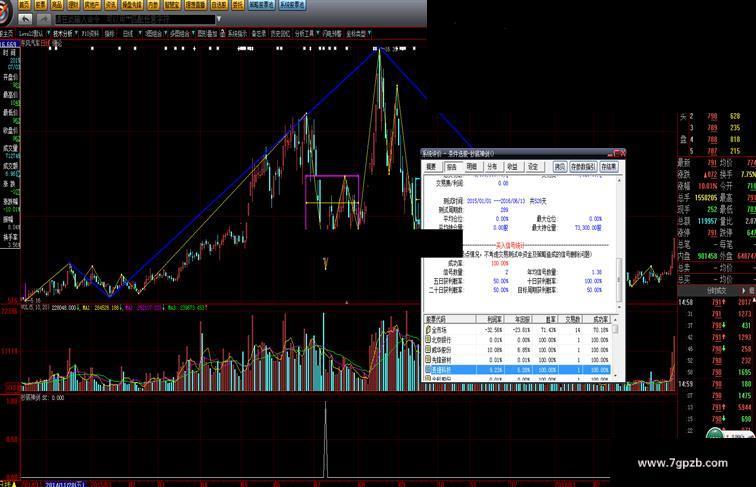The width and height of the screenshot is (756, 487).
Task: Open the 自选股 watchlist toolbar button
Action: point(219,5)
